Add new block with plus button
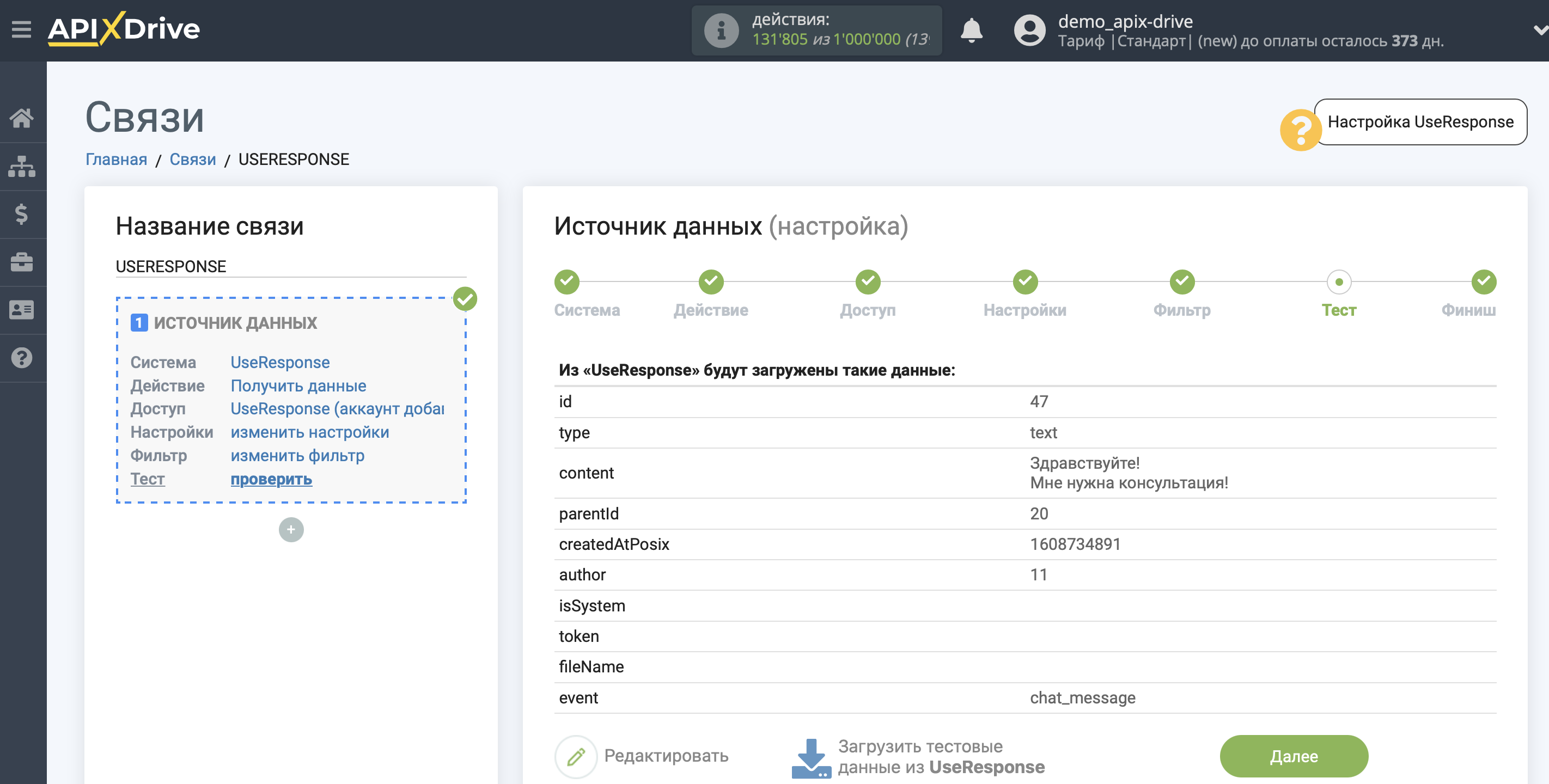 (x=291, y=530)
